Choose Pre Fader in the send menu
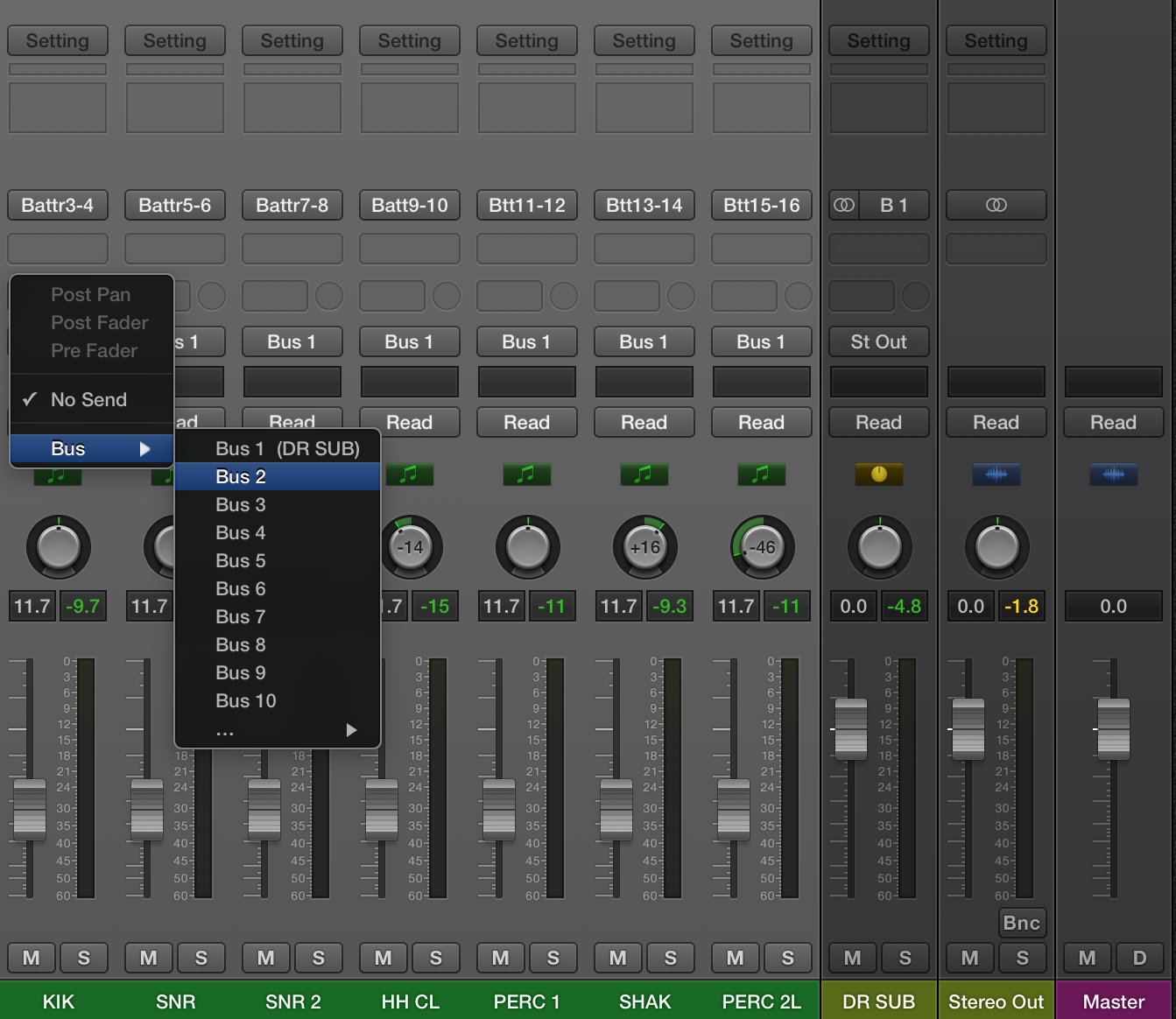The image size is (1176, 1019). 94,350
